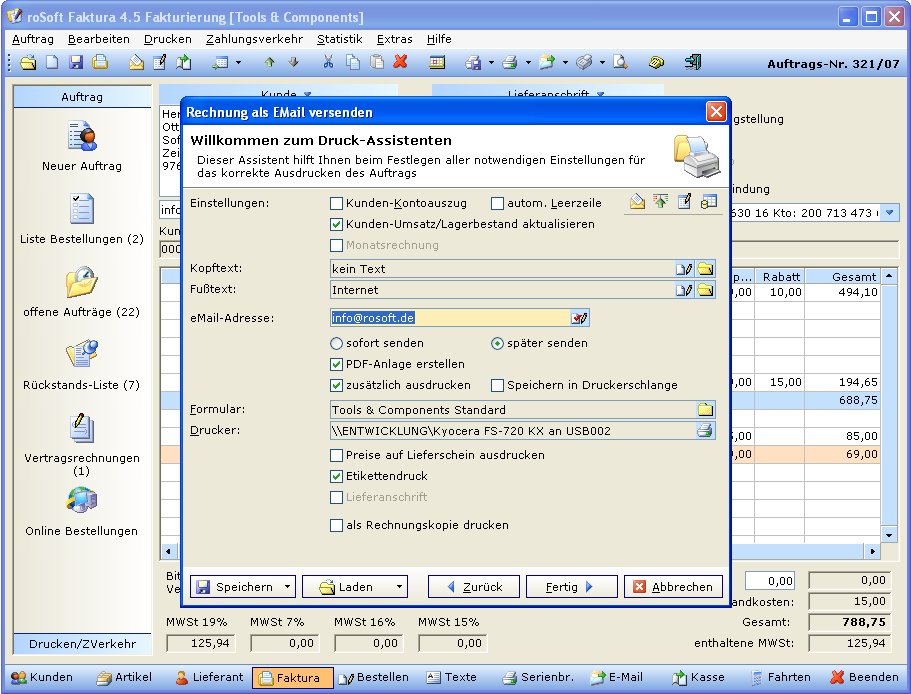Screen dimensions: 911x694
Task: Expand the Laden button dropdown arrow
Action: pyautogui.click(x=399, y=587)
